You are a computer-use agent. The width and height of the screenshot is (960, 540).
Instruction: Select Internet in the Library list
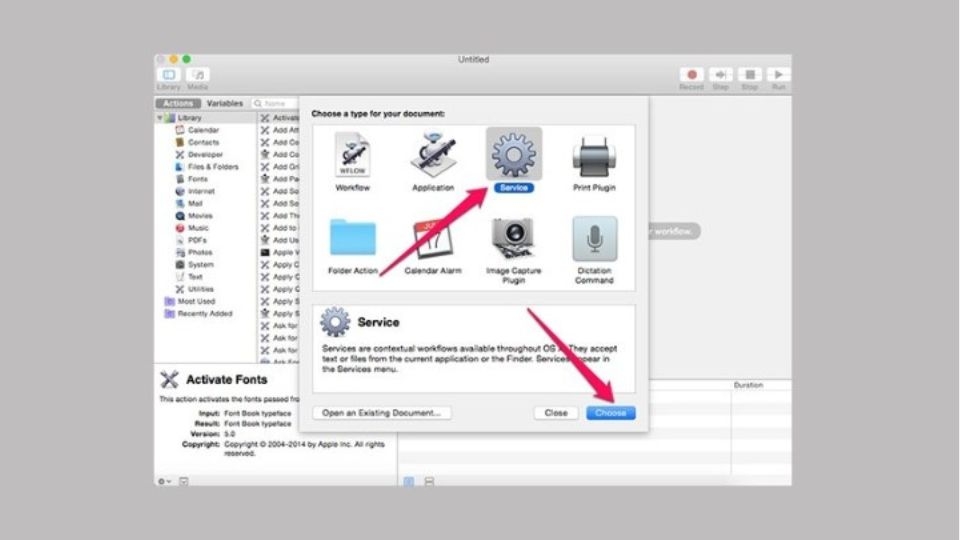tap(201, 191)
